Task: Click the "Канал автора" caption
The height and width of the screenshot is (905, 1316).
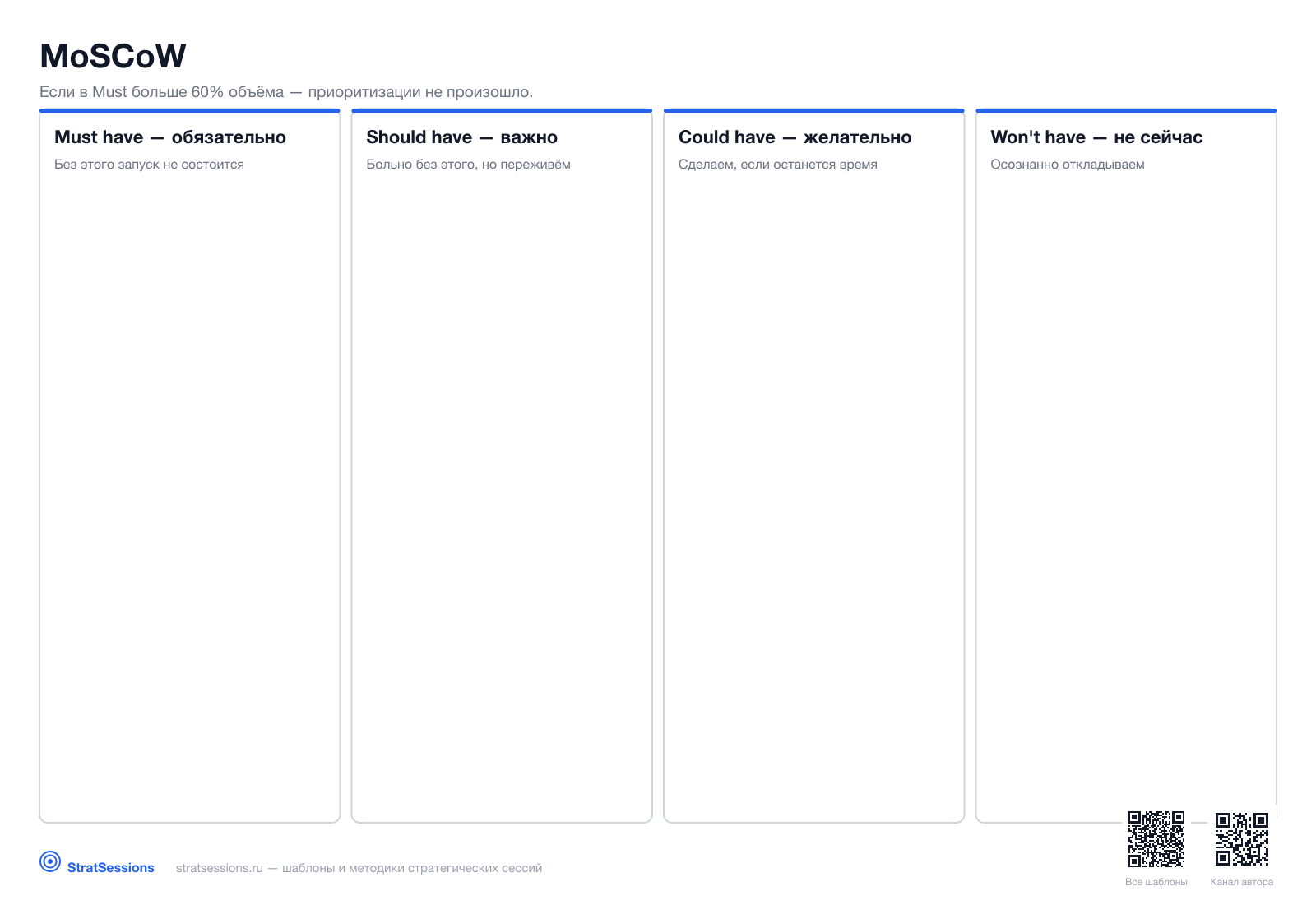Action: tap(1242, 882)
